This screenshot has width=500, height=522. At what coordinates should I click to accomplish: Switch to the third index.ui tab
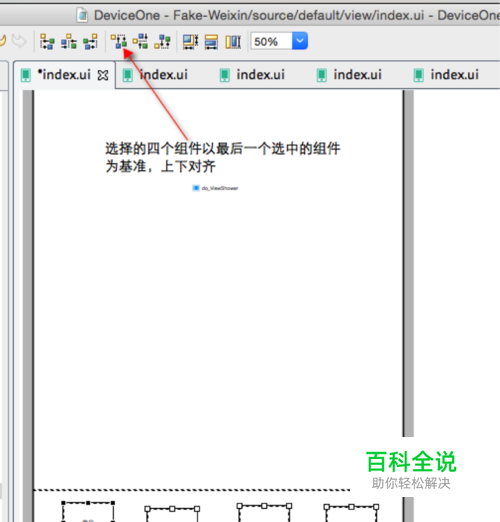[252, 75]
